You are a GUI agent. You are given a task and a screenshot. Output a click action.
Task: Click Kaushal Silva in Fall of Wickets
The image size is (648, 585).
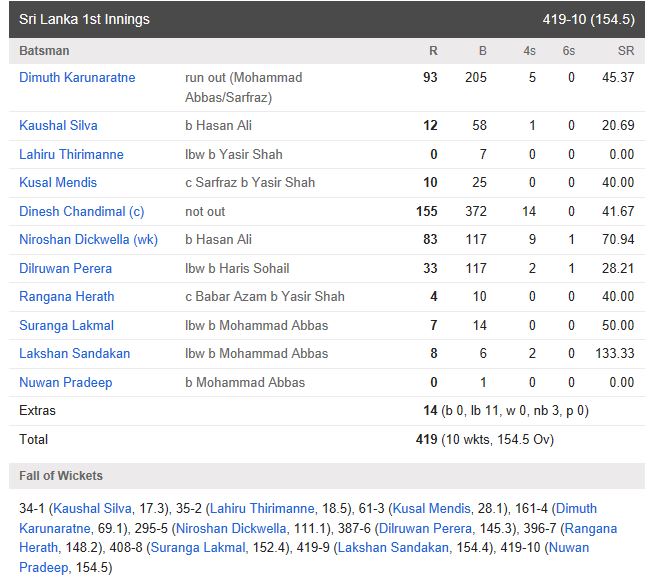[x=92, y=508]
